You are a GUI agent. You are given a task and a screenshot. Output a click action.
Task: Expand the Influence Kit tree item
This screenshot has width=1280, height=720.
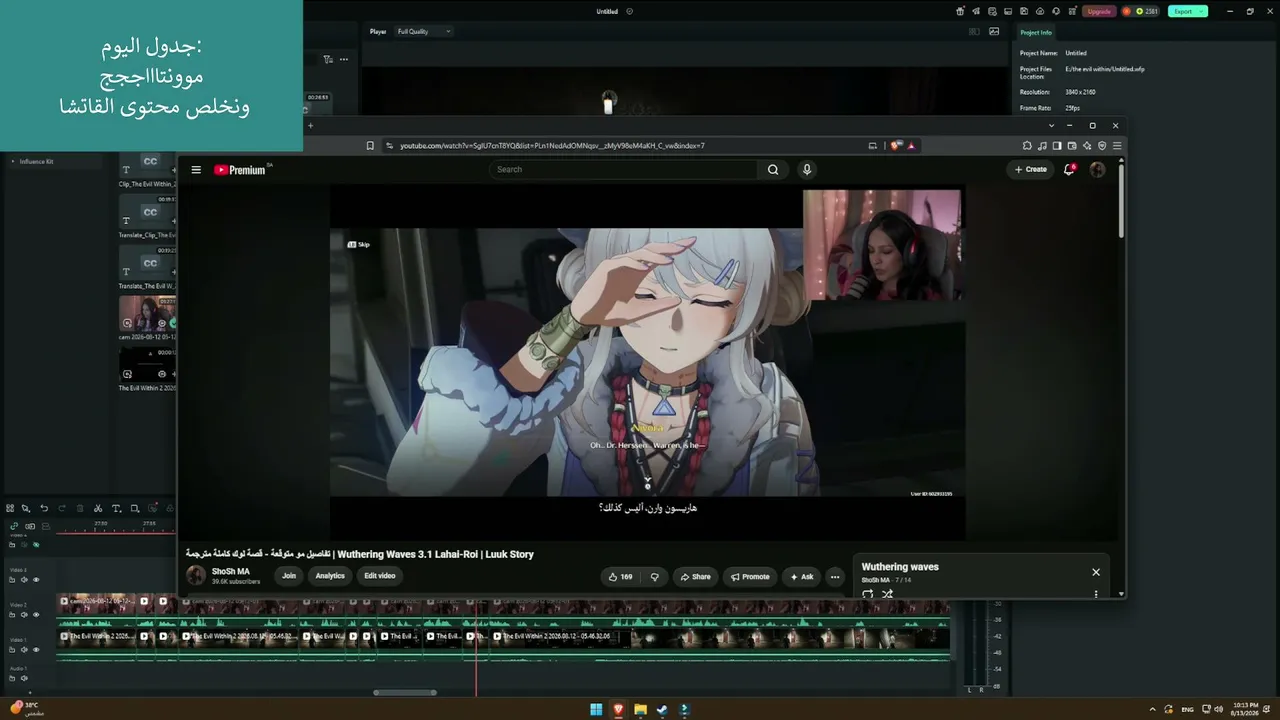pyautogui.click(x=13, y=161)
